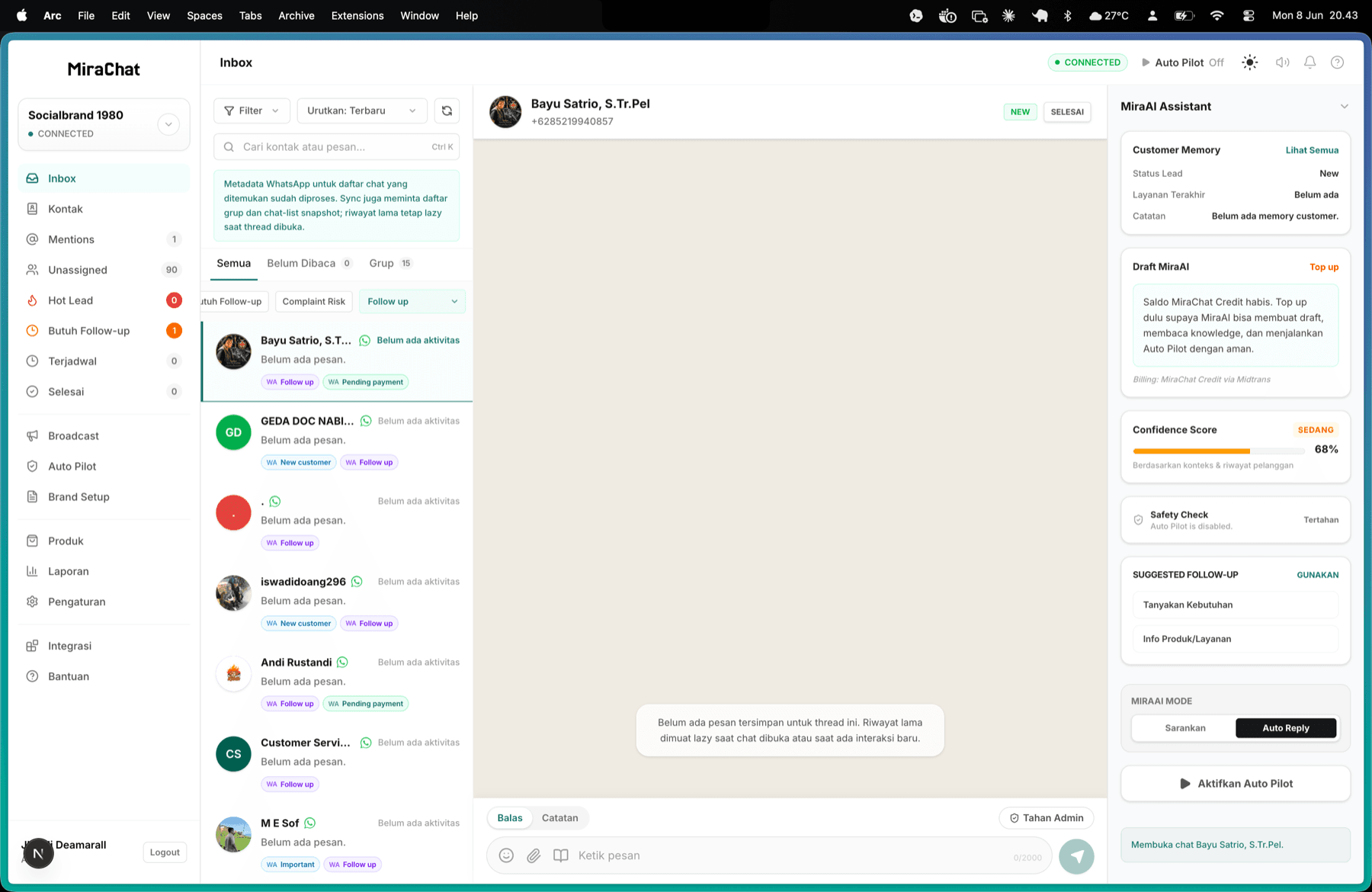
Task: Expand Socialbrand 1980 account switcher
Action: [x=168, y=124]
